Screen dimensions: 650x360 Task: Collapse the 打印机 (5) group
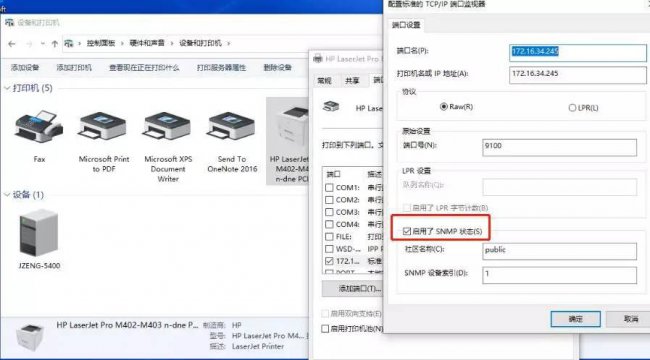coord(7,88)
